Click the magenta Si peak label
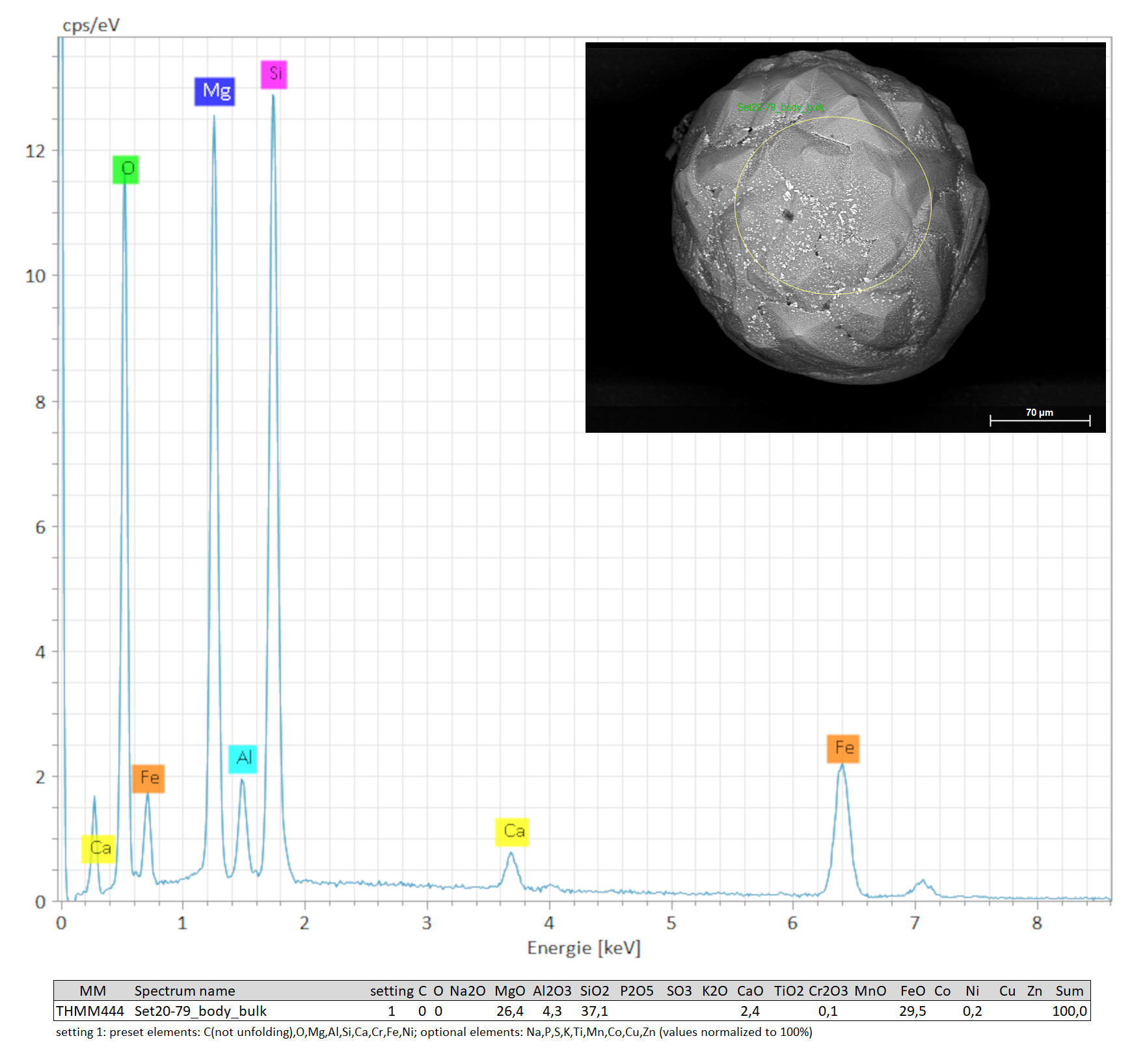The height and width of the screenshot is (1064, 1132). pos(274,74)
